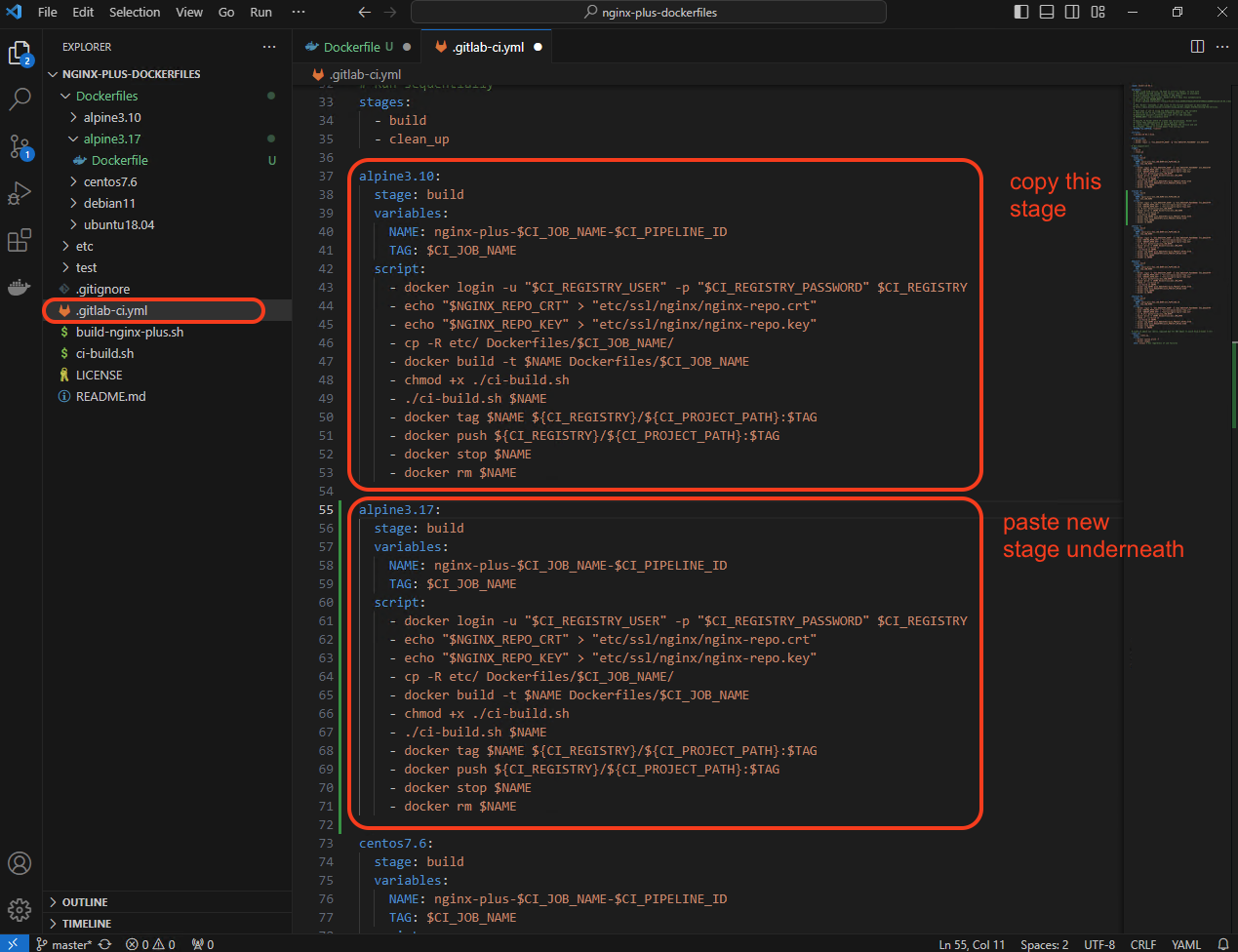The height and width of the screenshot is (952, 1238).
Task: Switch to the Dockerfile editor tab
Action: point(357,47)
